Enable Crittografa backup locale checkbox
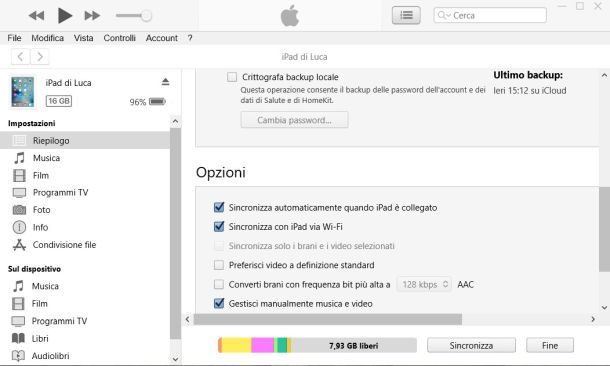The height and width of the screenshot is (366, 610). click(x=232, y=77)
